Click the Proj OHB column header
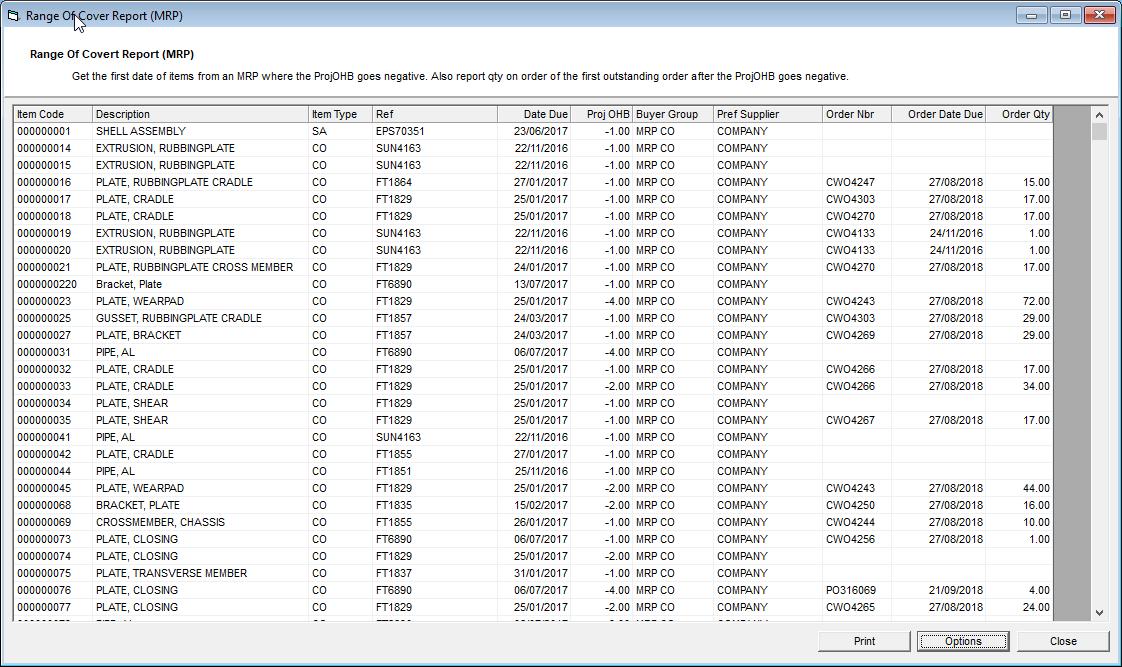 point(602,114)
